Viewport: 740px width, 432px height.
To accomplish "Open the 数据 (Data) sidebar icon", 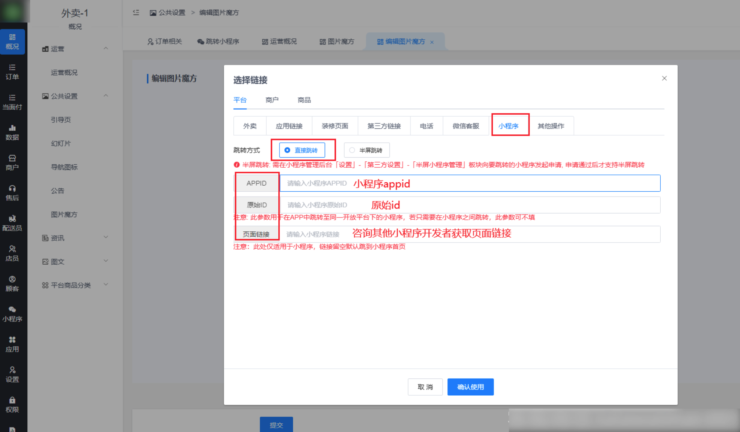I will (x=12, y=131).
